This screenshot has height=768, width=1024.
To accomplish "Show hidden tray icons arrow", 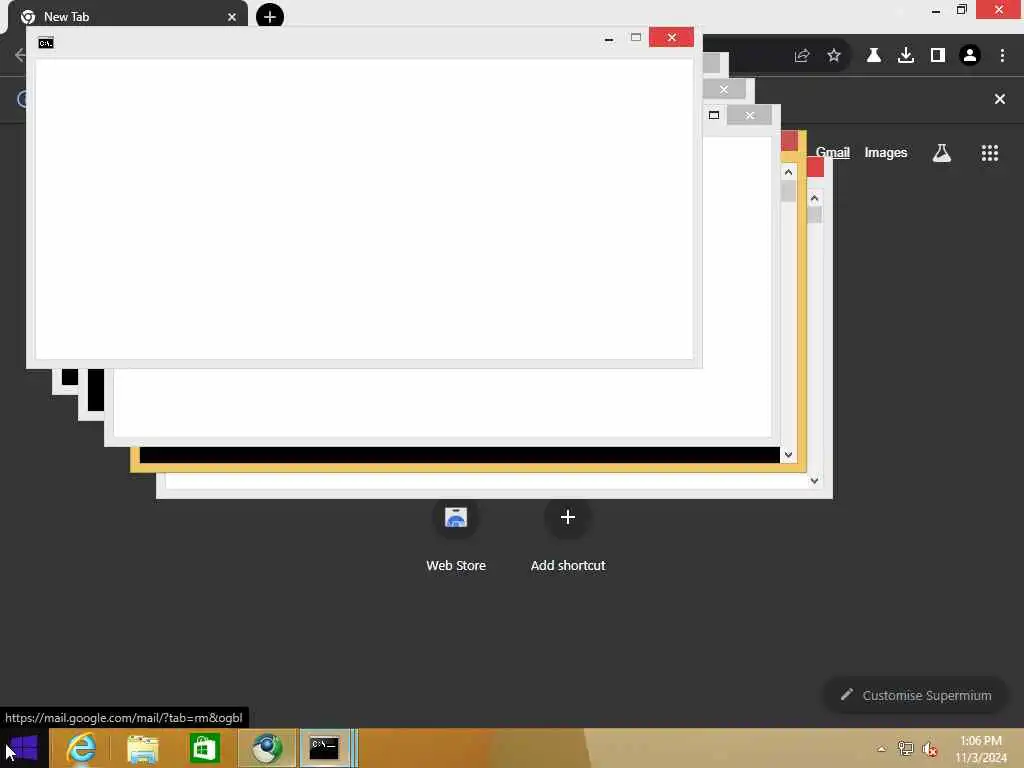I will pyautogui.click(x=882, y=749).
